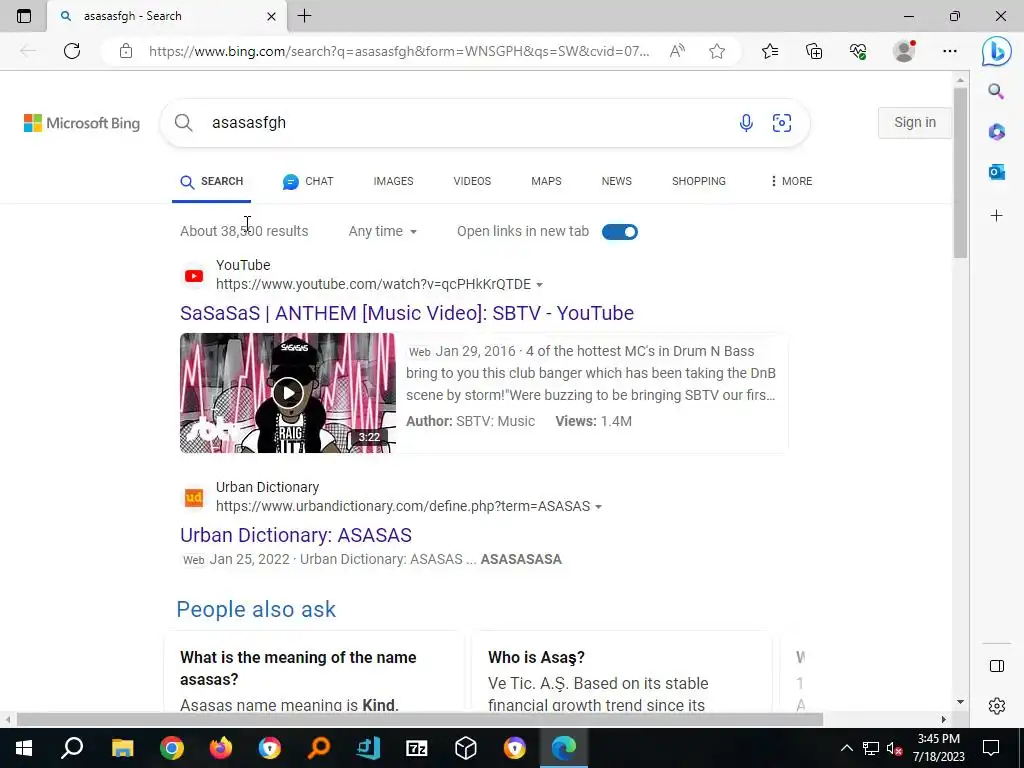Open the Windows Start menu
This screenshot has width=1024, height=768.
(x=24, y=748)
